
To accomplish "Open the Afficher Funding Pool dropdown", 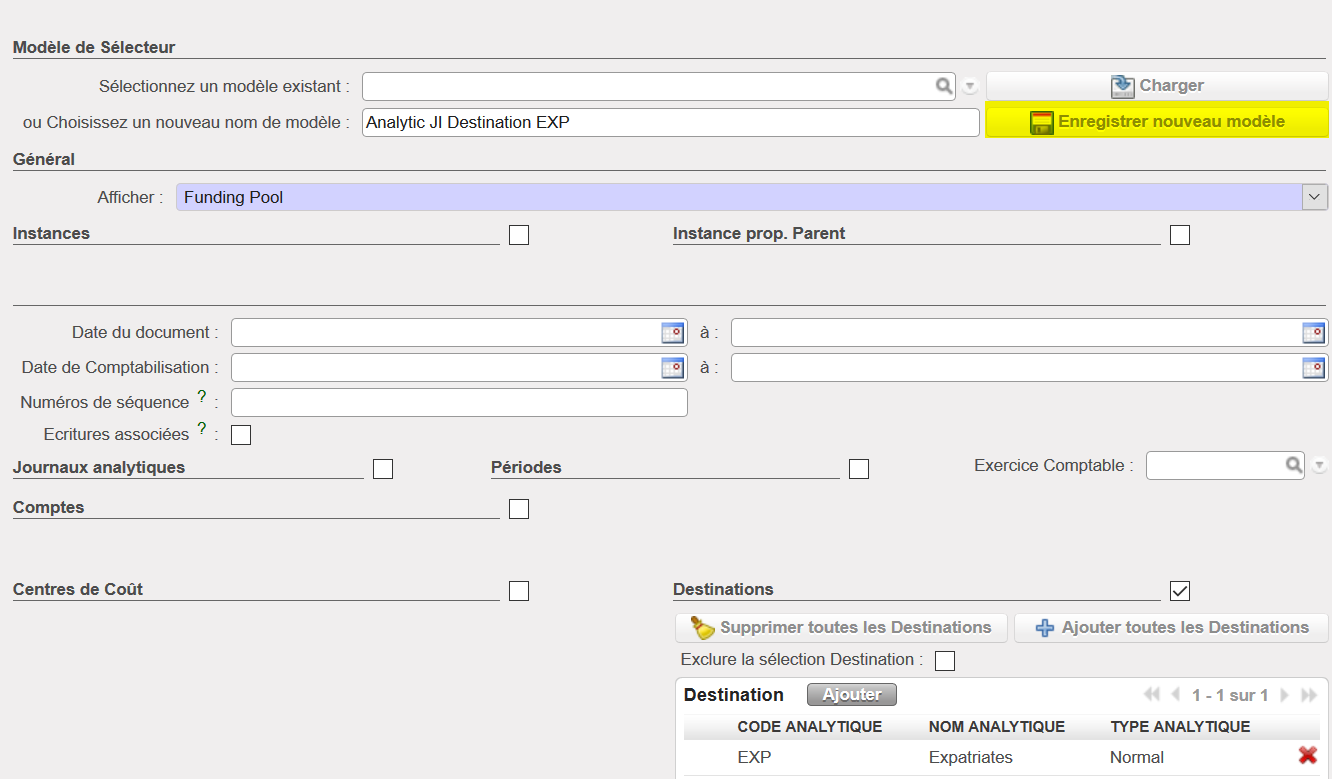I will (1315, 198).
